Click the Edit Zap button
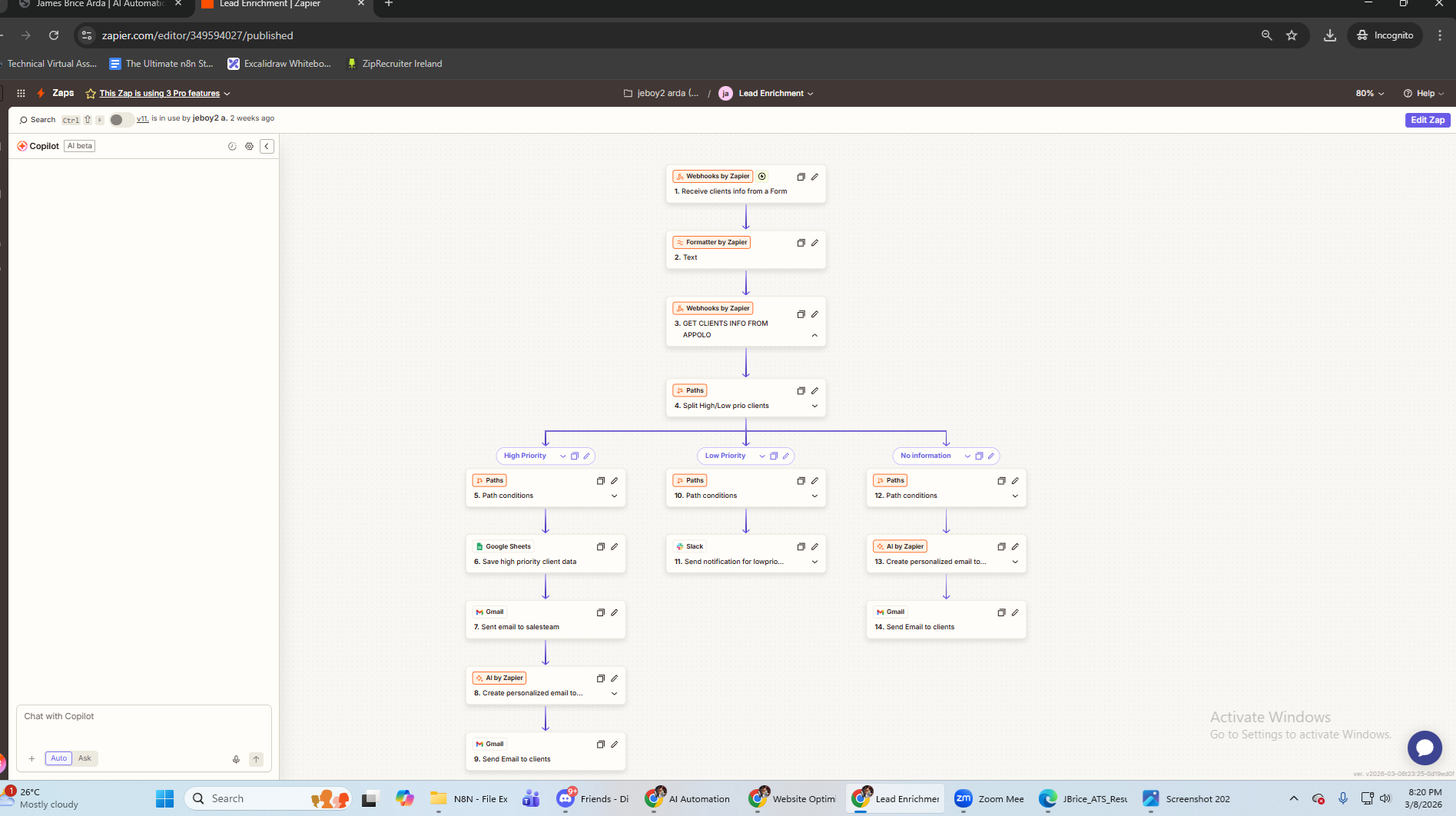Screen dimensions: 1456x816 tap(1427, 120)
